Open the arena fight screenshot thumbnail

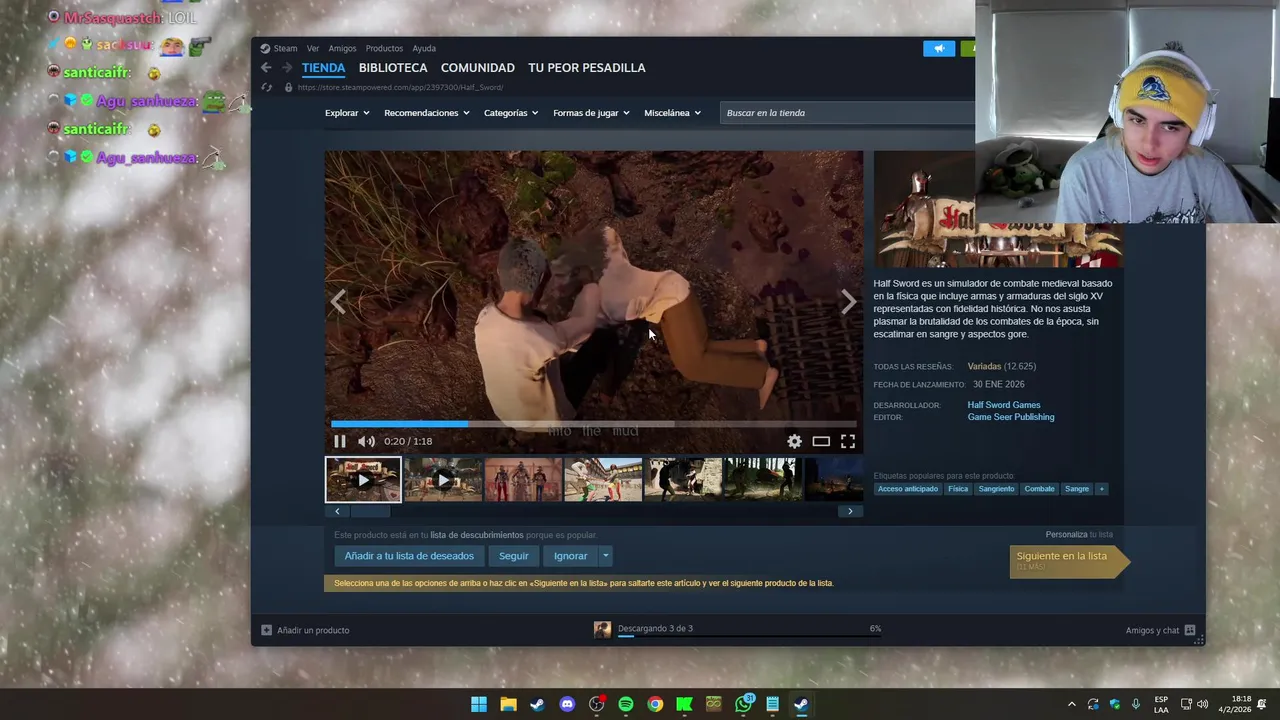click(603, 480)
